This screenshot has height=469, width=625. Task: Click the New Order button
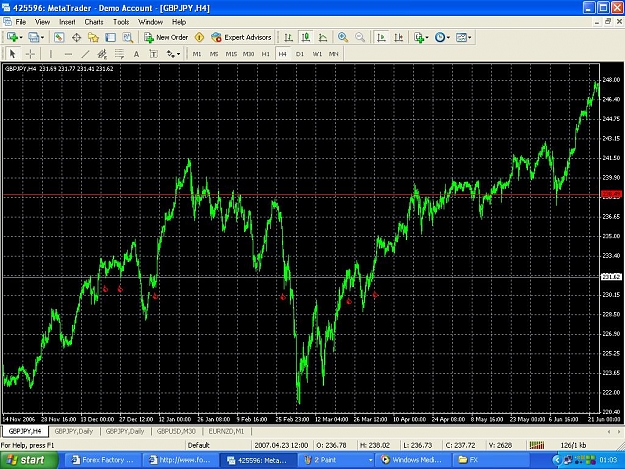[166, 37]
